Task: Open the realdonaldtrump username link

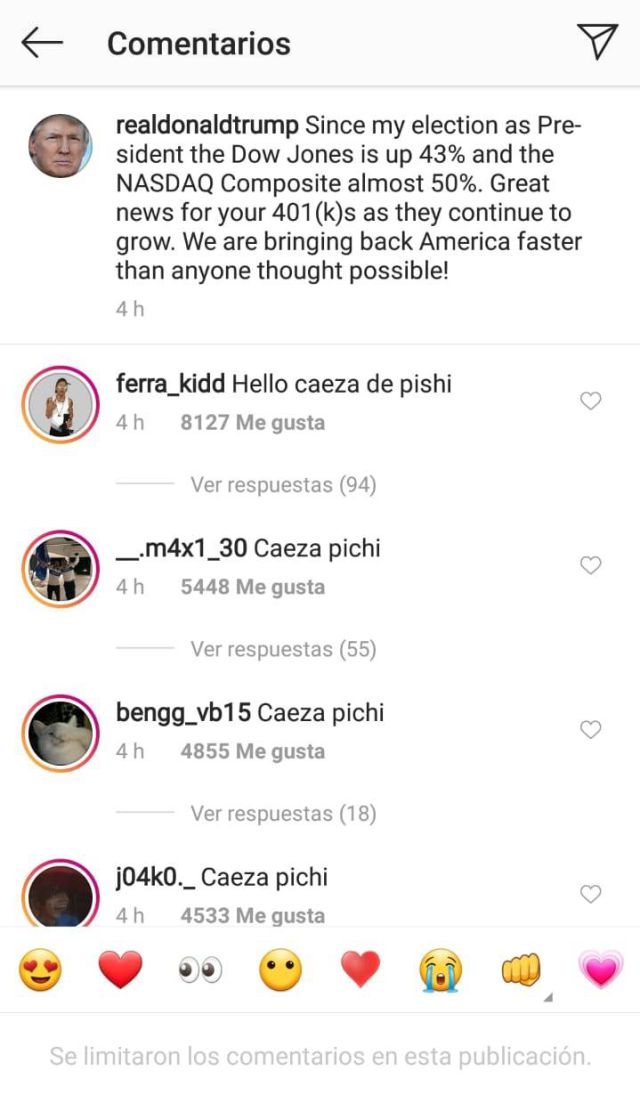Action: coord(207,126)
